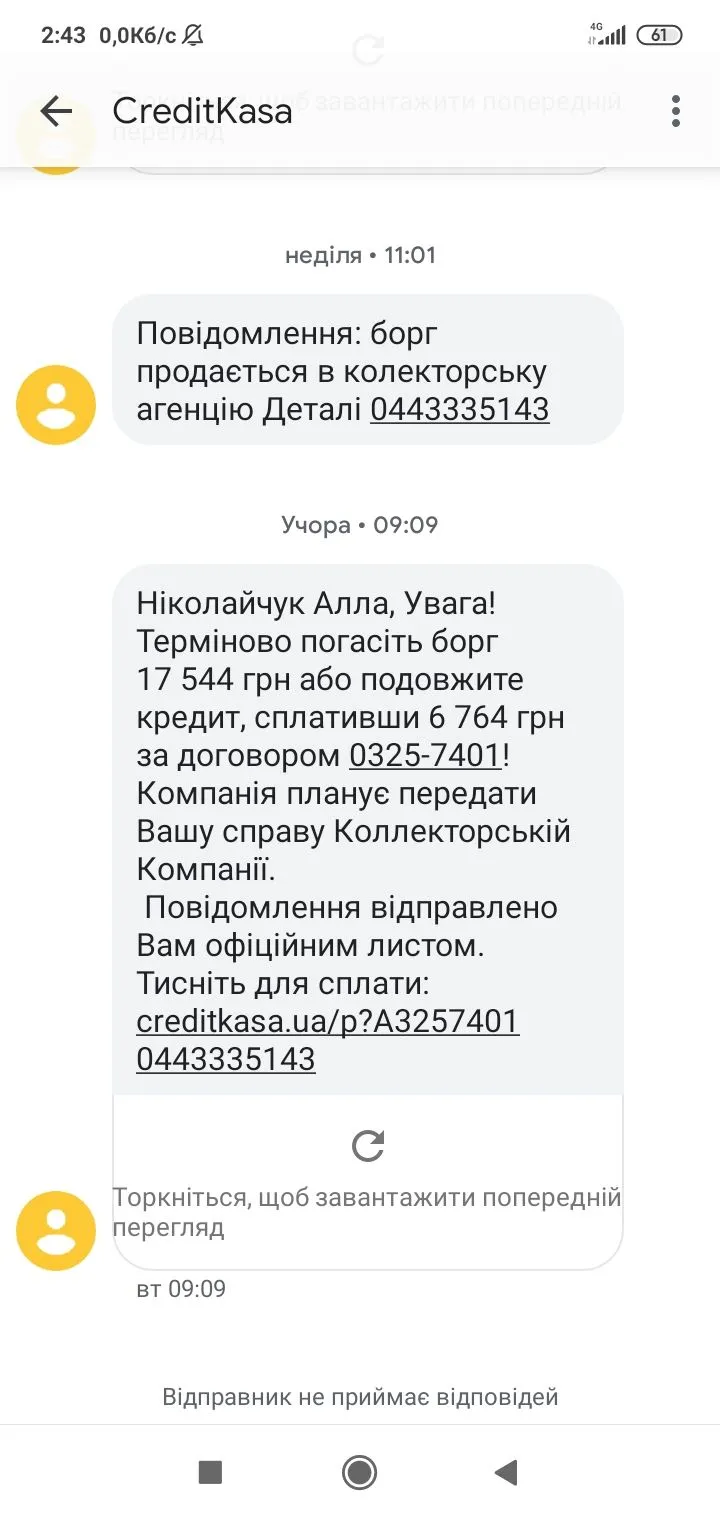The height and width of the screenshot is (1520, 720).
Task: Open the three-dot overflow menu
Action: (676, 111)
